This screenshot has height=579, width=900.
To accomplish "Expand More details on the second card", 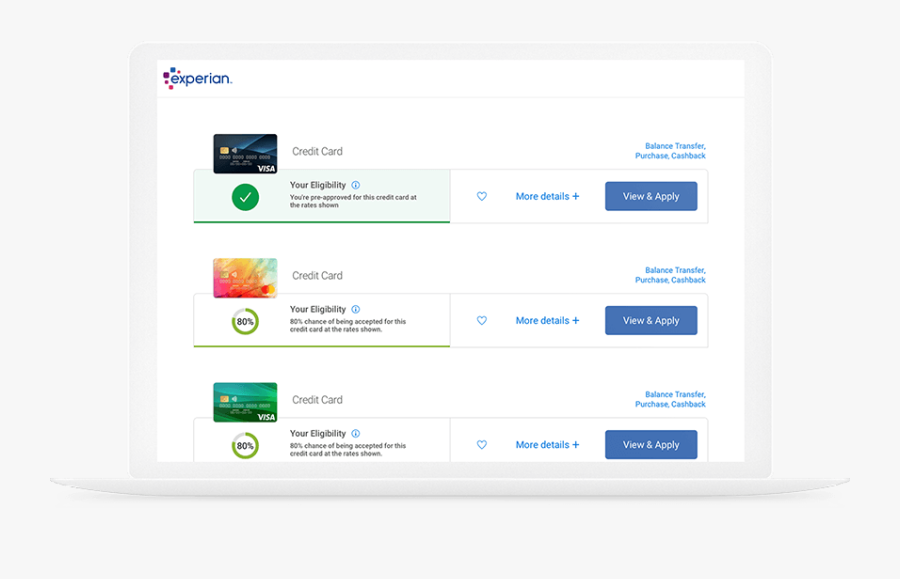I will pyautogui.click(x=547, y=320).
